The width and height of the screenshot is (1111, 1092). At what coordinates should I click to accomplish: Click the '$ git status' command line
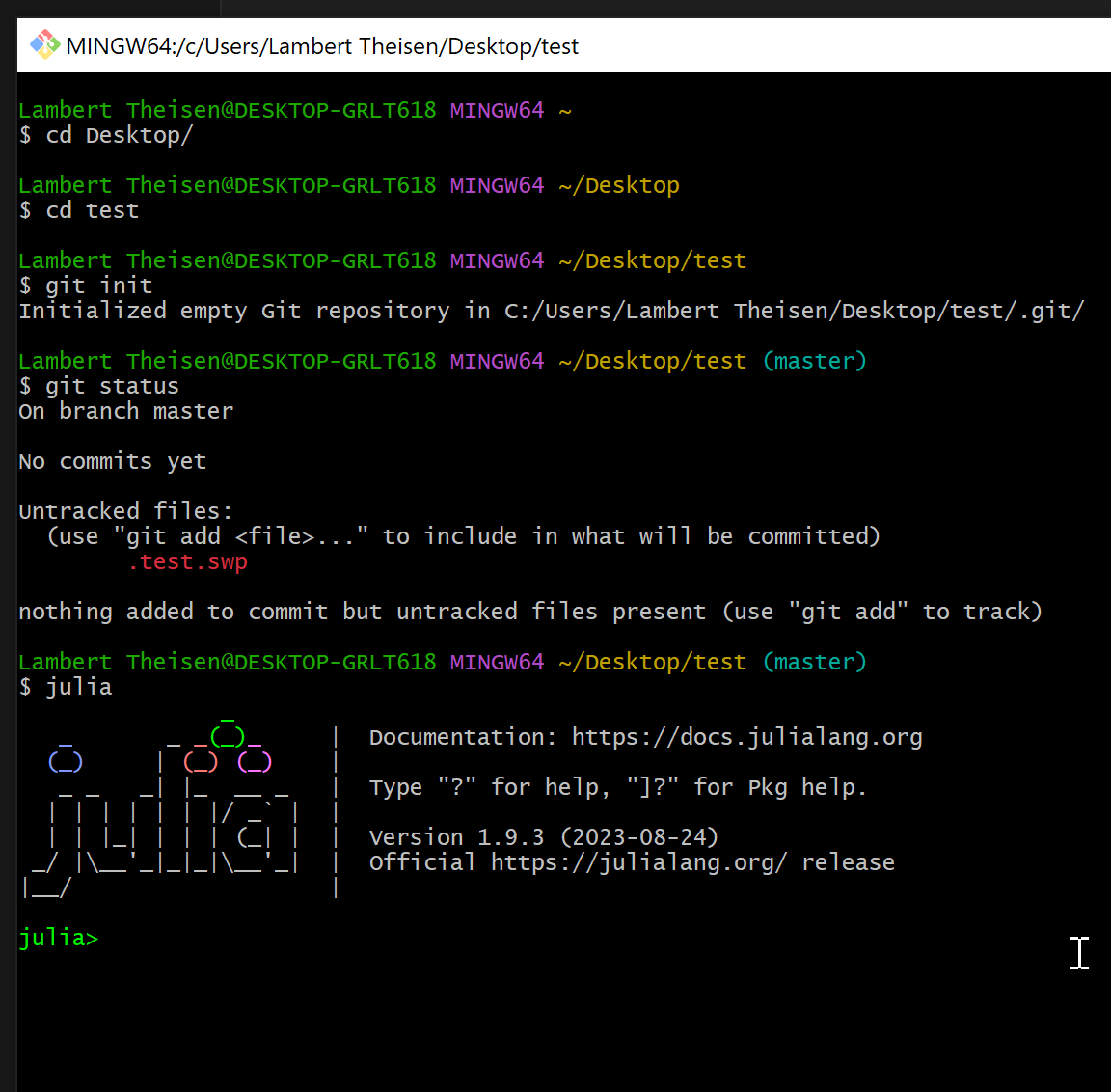(99, 386)
